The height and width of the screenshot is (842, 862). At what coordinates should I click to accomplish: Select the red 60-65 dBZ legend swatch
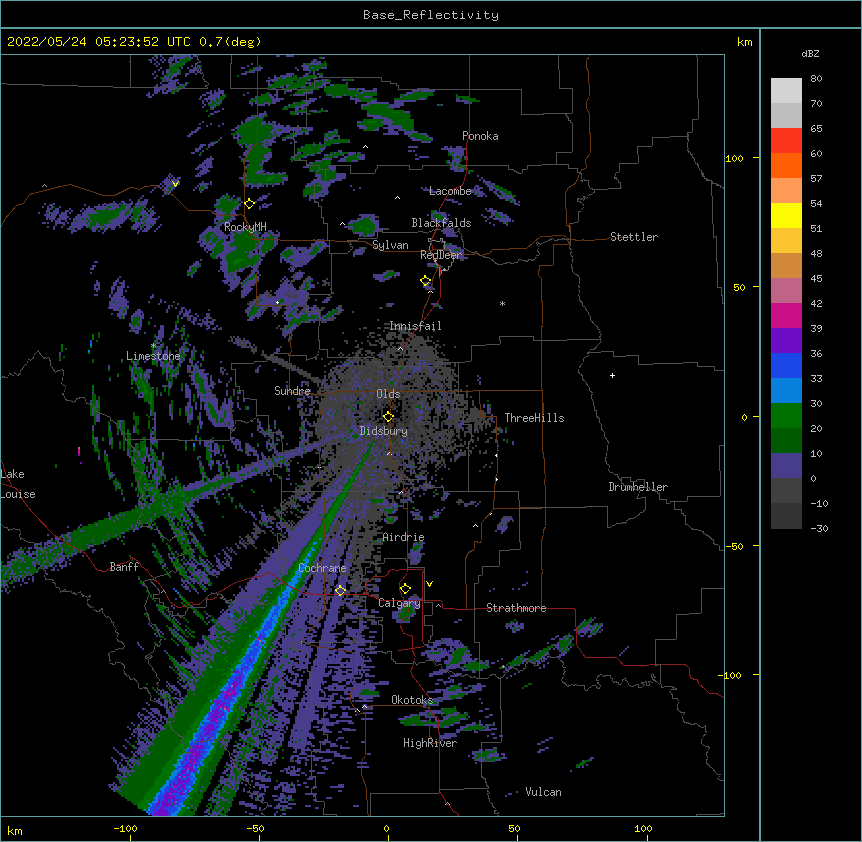click(786, 141)
